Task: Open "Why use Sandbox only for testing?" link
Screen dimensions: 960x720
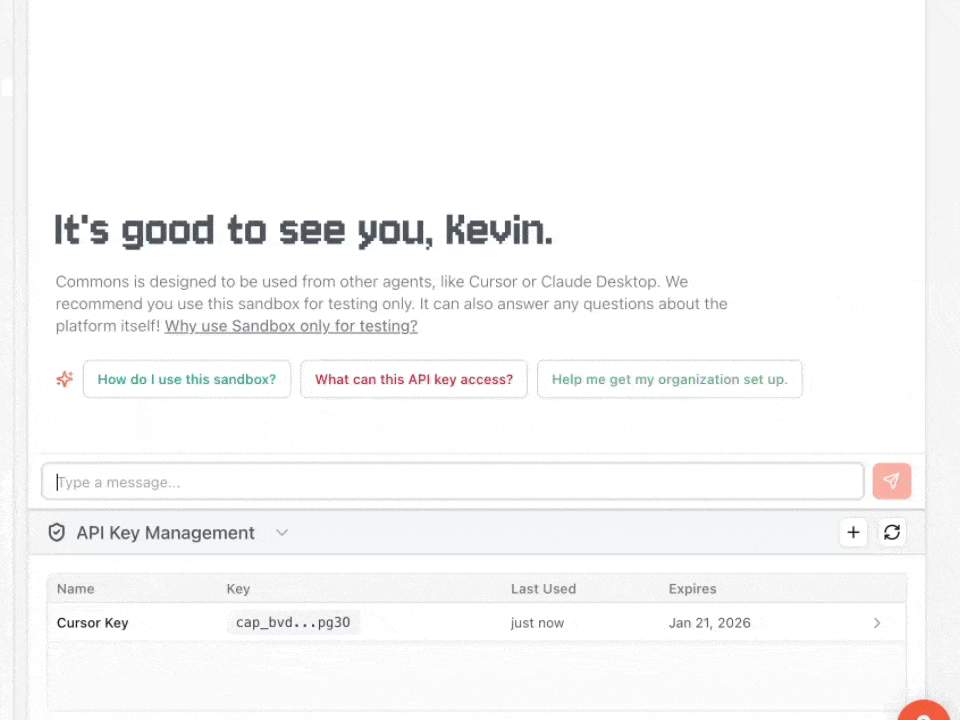Action: pos(291,326)
